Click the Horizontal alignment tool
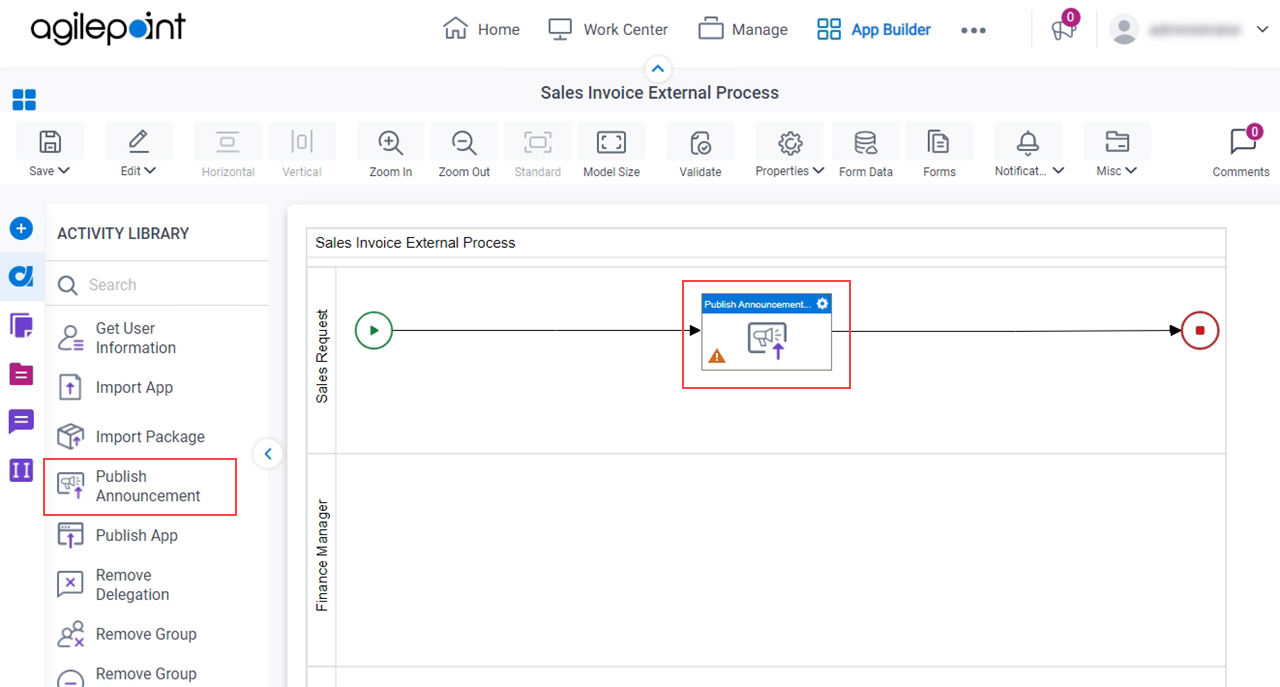 tap(228, 151)
